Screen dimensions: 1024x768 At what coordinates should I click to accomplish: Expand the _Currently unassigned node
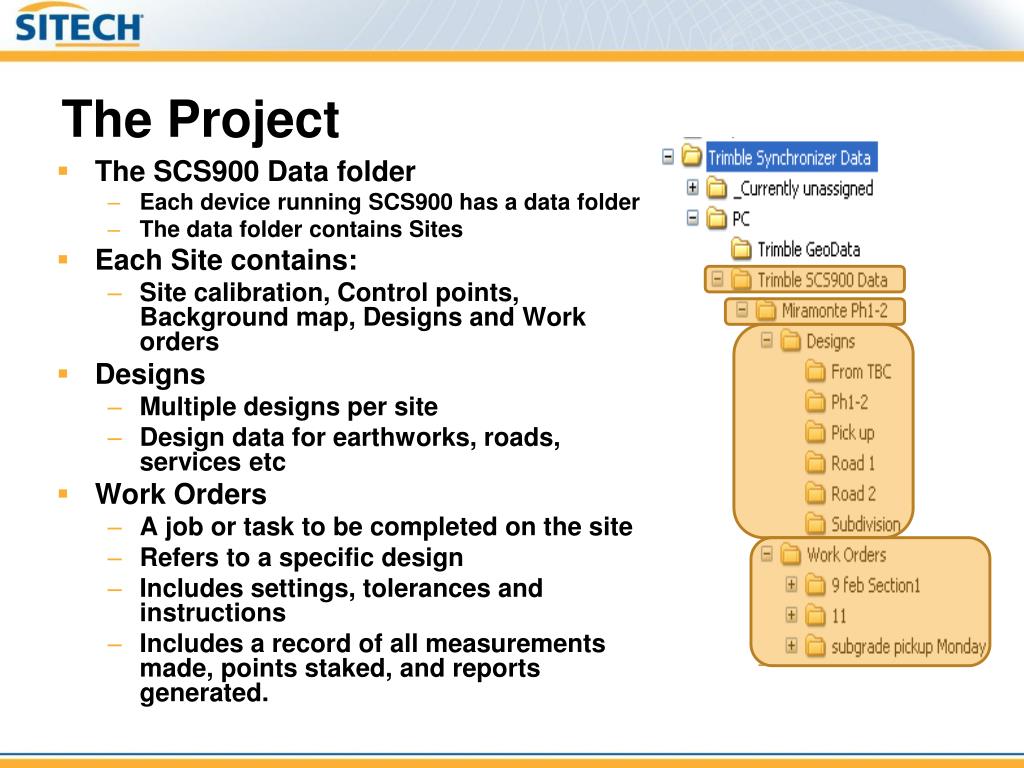(692, 188)
